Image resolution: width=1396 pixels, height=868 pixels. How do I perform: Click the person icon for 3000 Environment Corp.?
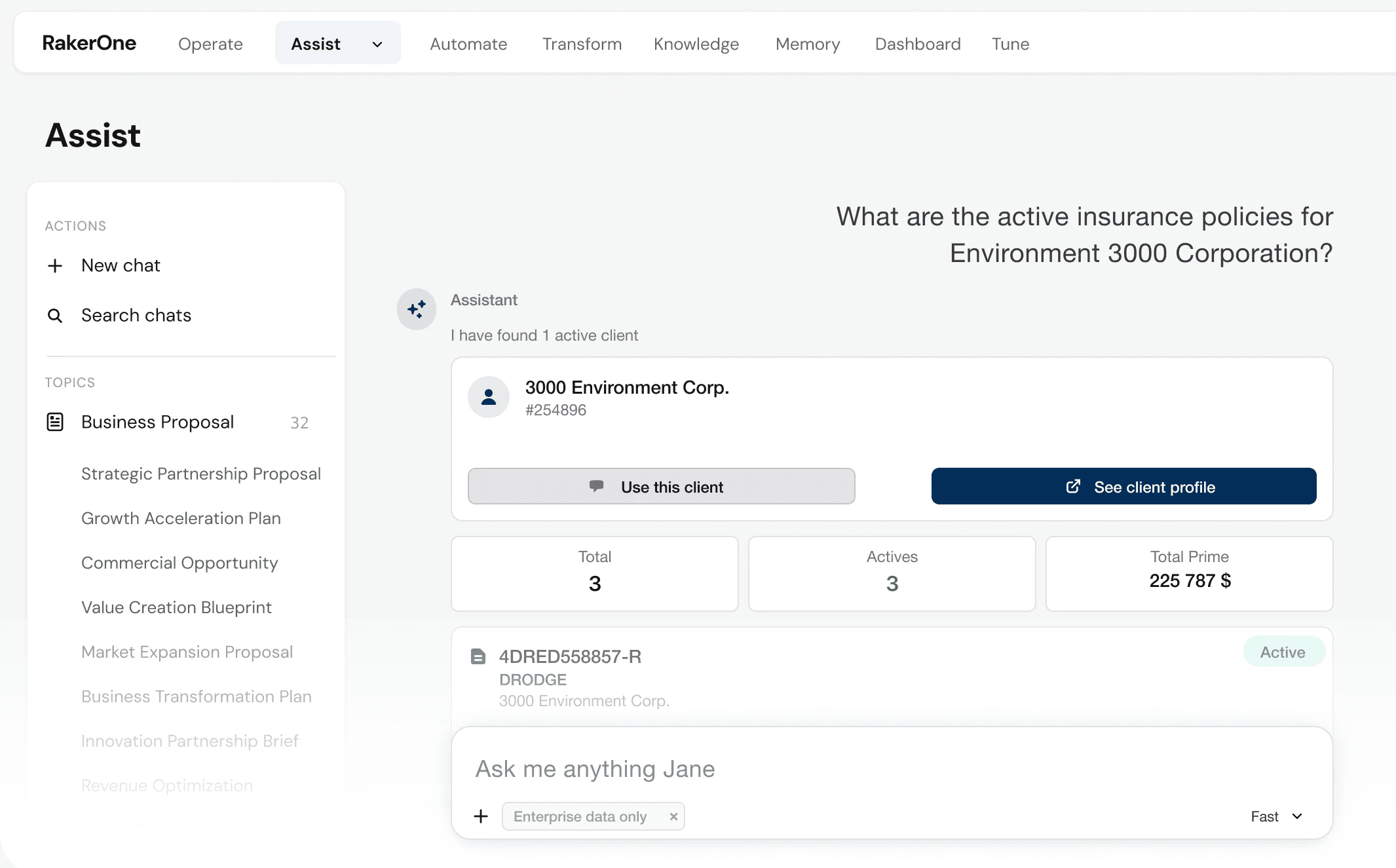488,396
